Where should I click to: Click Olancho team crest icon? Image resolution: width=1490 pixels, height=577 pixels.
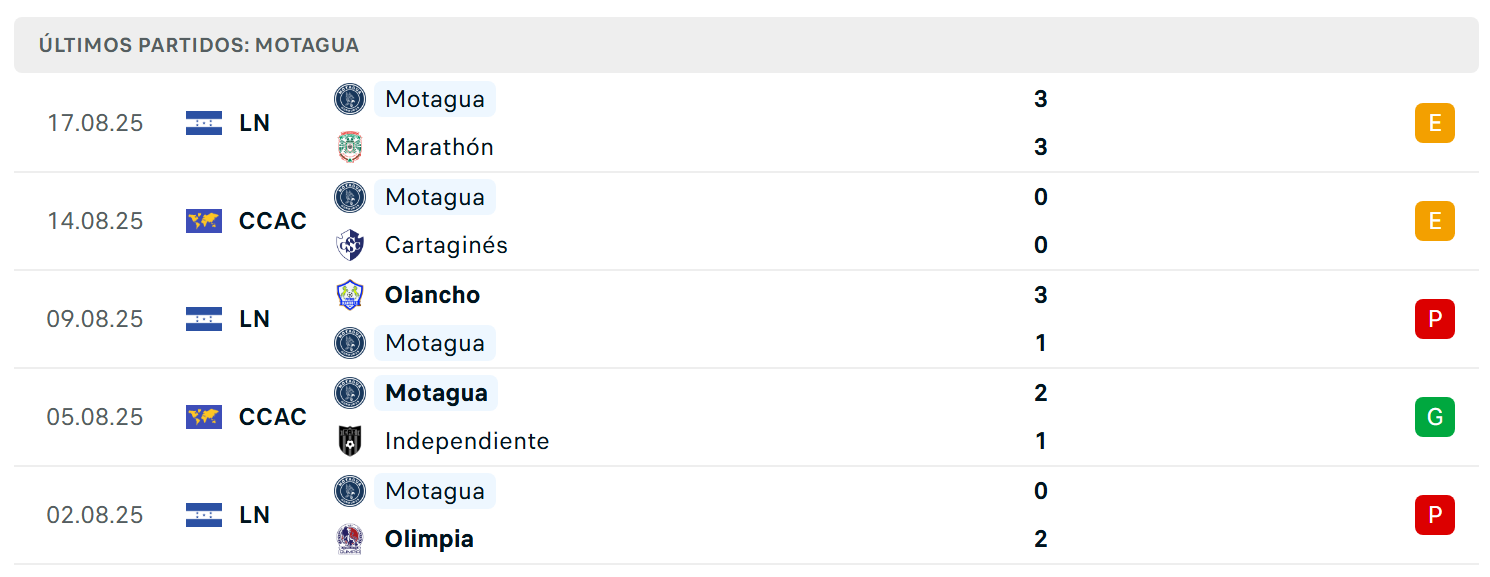[x=350, y=295]
